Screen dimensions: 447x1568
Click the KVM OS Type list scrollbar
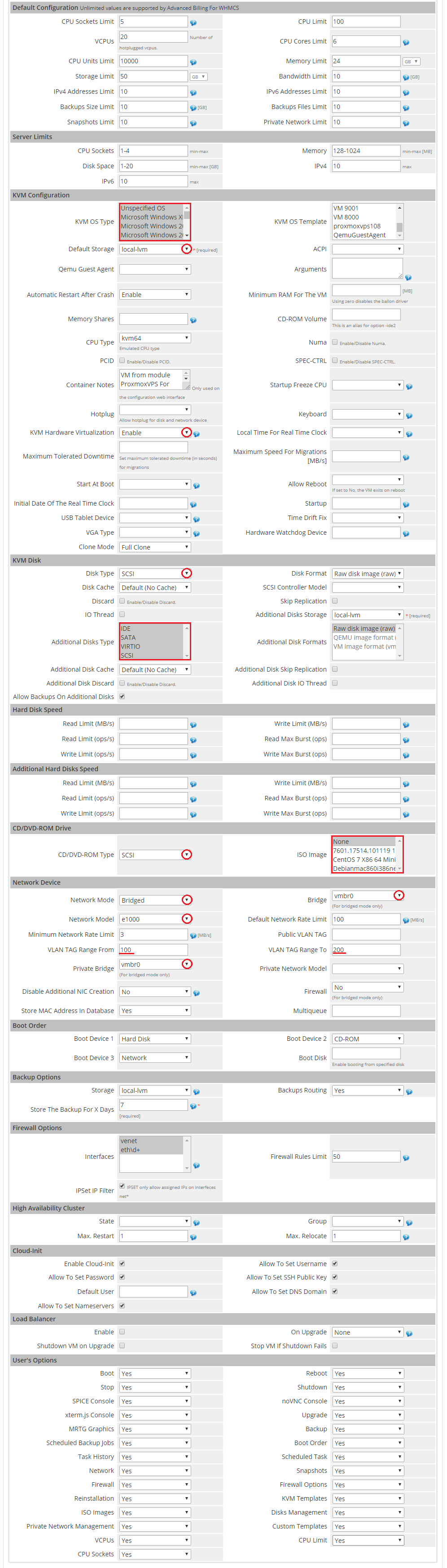click(x=187, y=222)
